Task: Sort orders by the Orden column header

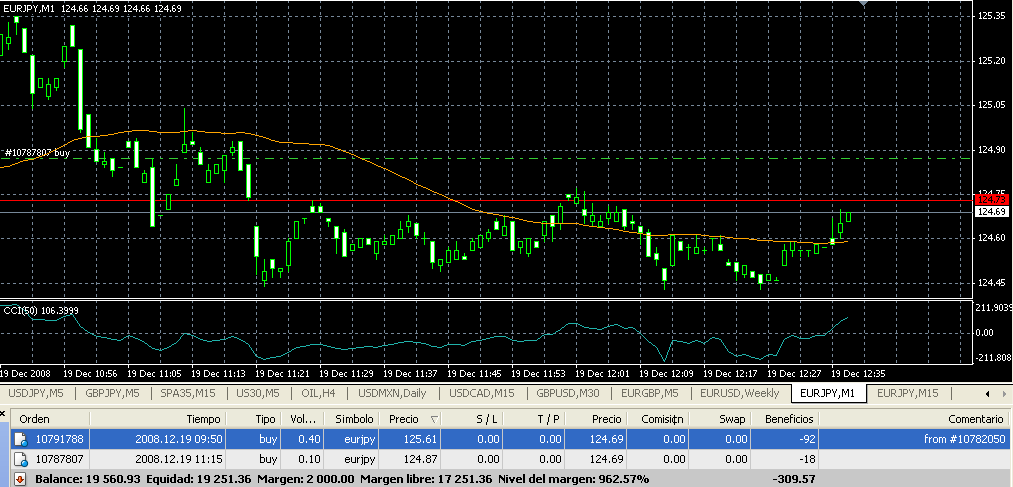Action: (x=50, y=419)
